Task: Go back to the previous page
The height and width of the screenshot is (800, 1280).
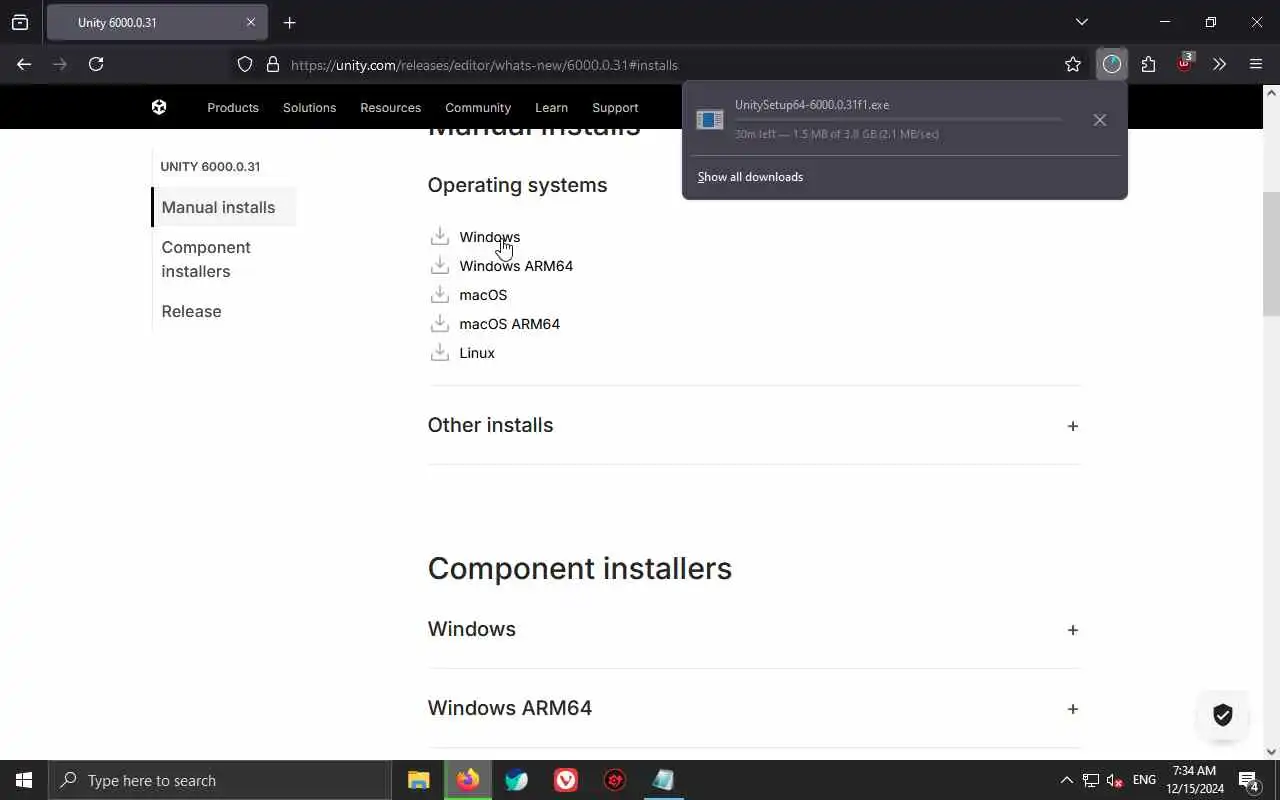Action: 24,64
